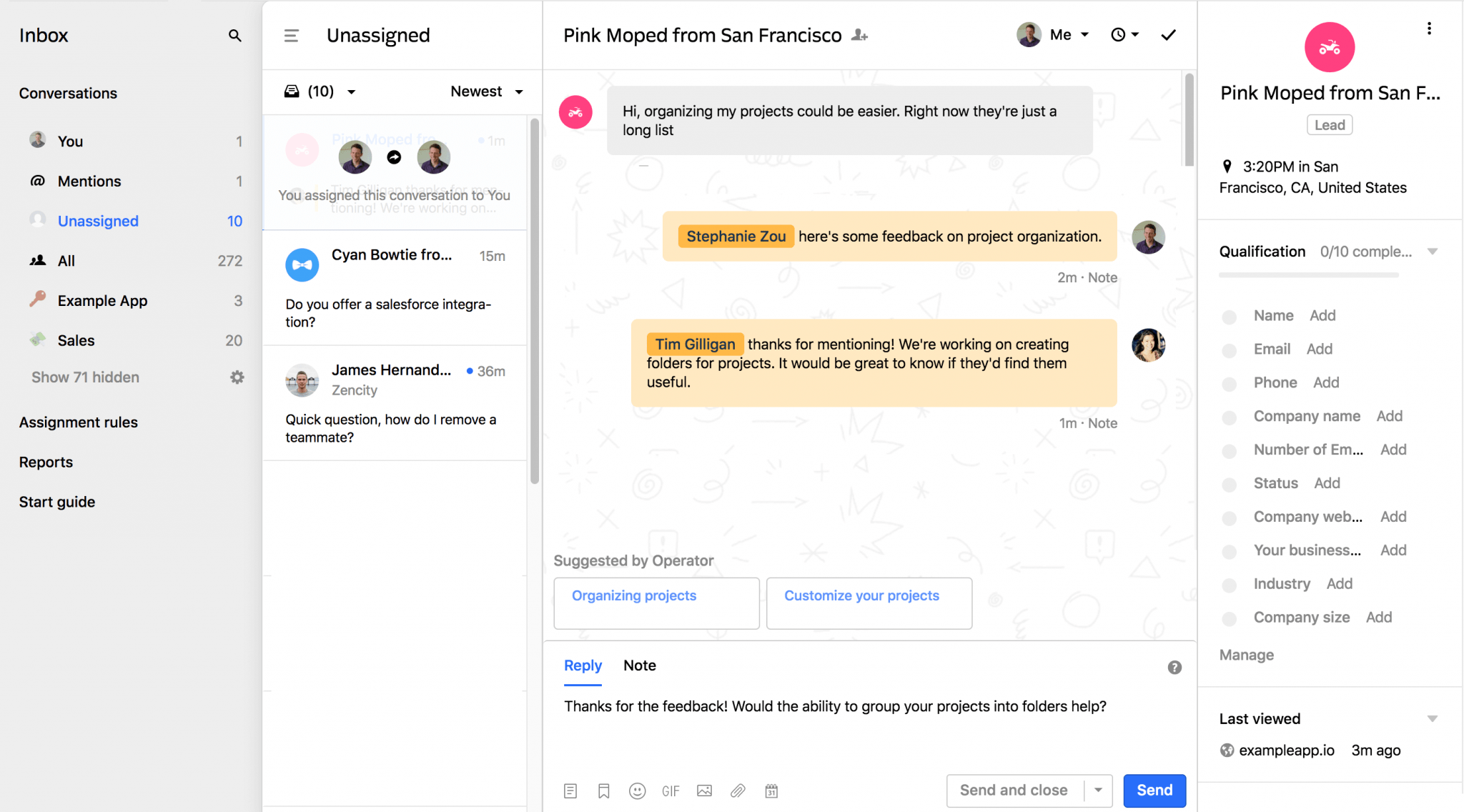
Task: Select the Unassigned item in Conversations
Action: click(x=98, y=221)
